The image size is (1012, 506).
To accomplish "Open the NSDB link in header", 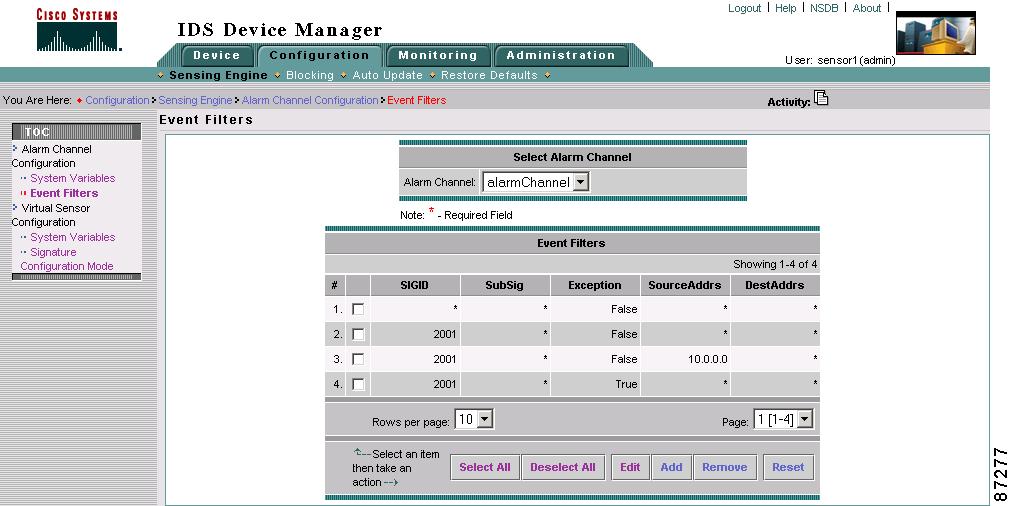I will tap(824, 8).
